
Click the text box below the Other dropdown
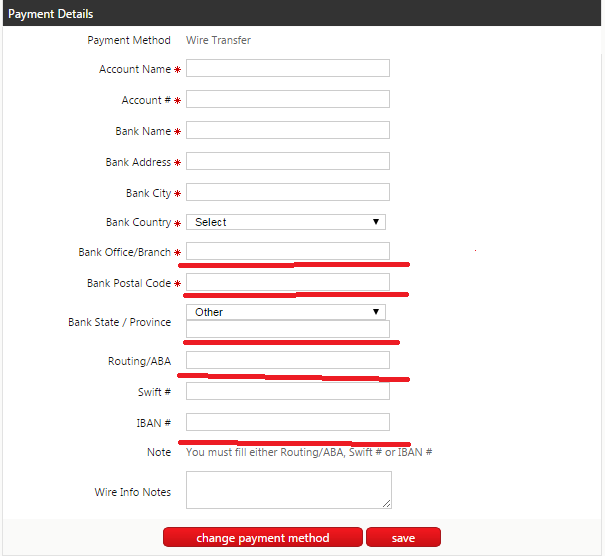(x=287, y=329)
